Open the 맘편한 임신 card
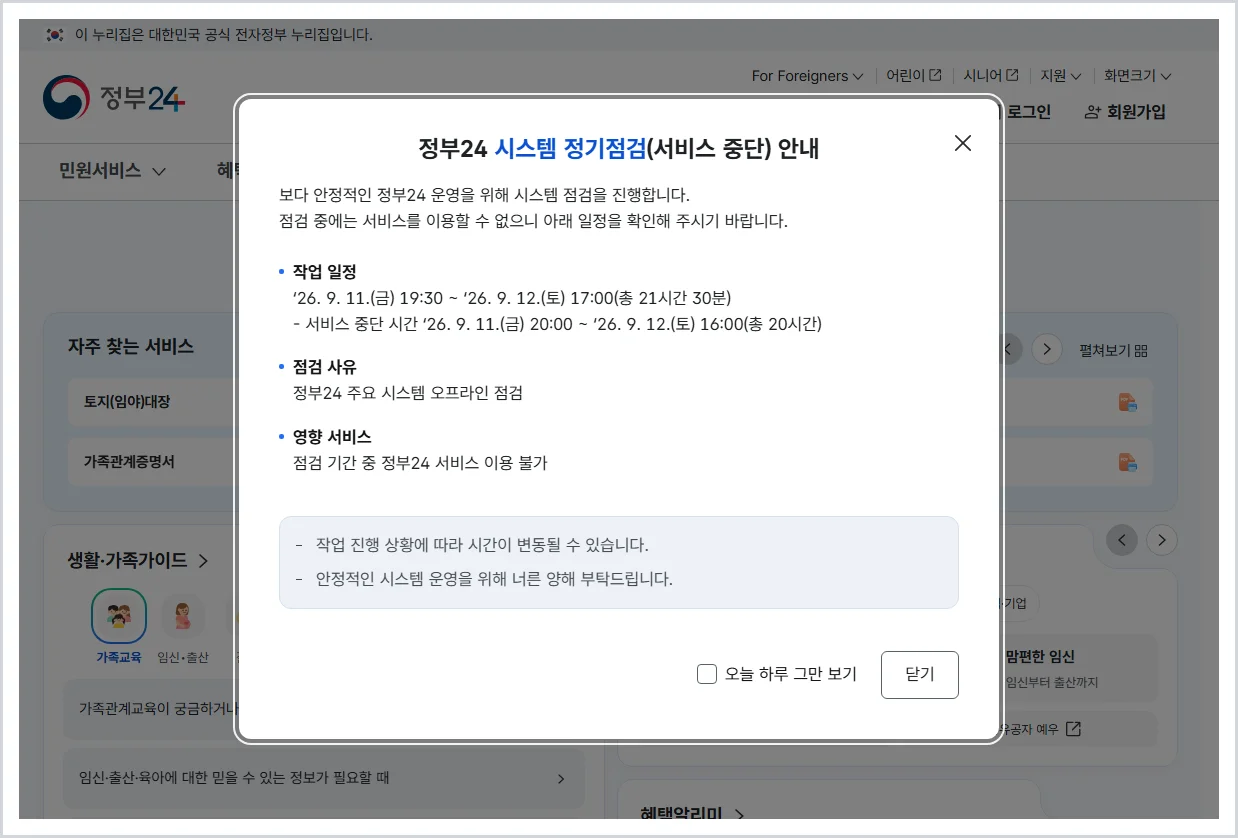Screen dimensions: 1238x838 1079,669
